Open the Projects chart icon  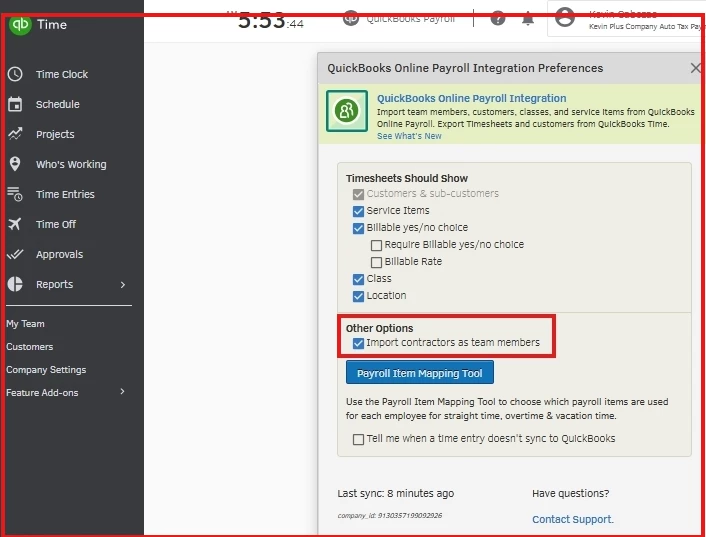pos(15,134)
